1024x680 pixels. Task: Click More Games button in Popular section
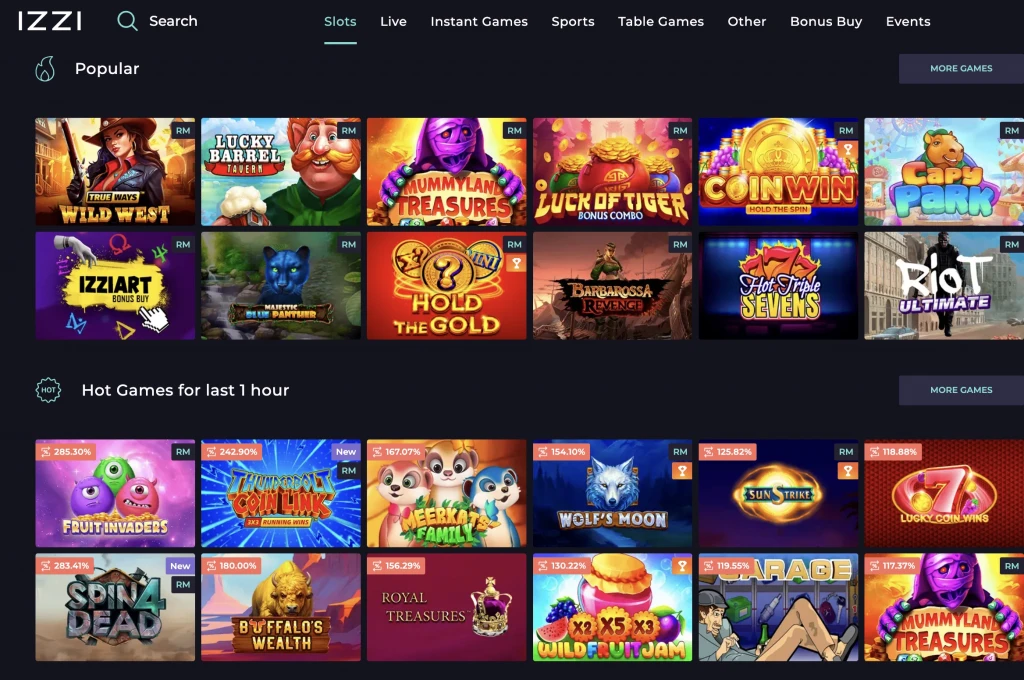(x=961, y=69)
